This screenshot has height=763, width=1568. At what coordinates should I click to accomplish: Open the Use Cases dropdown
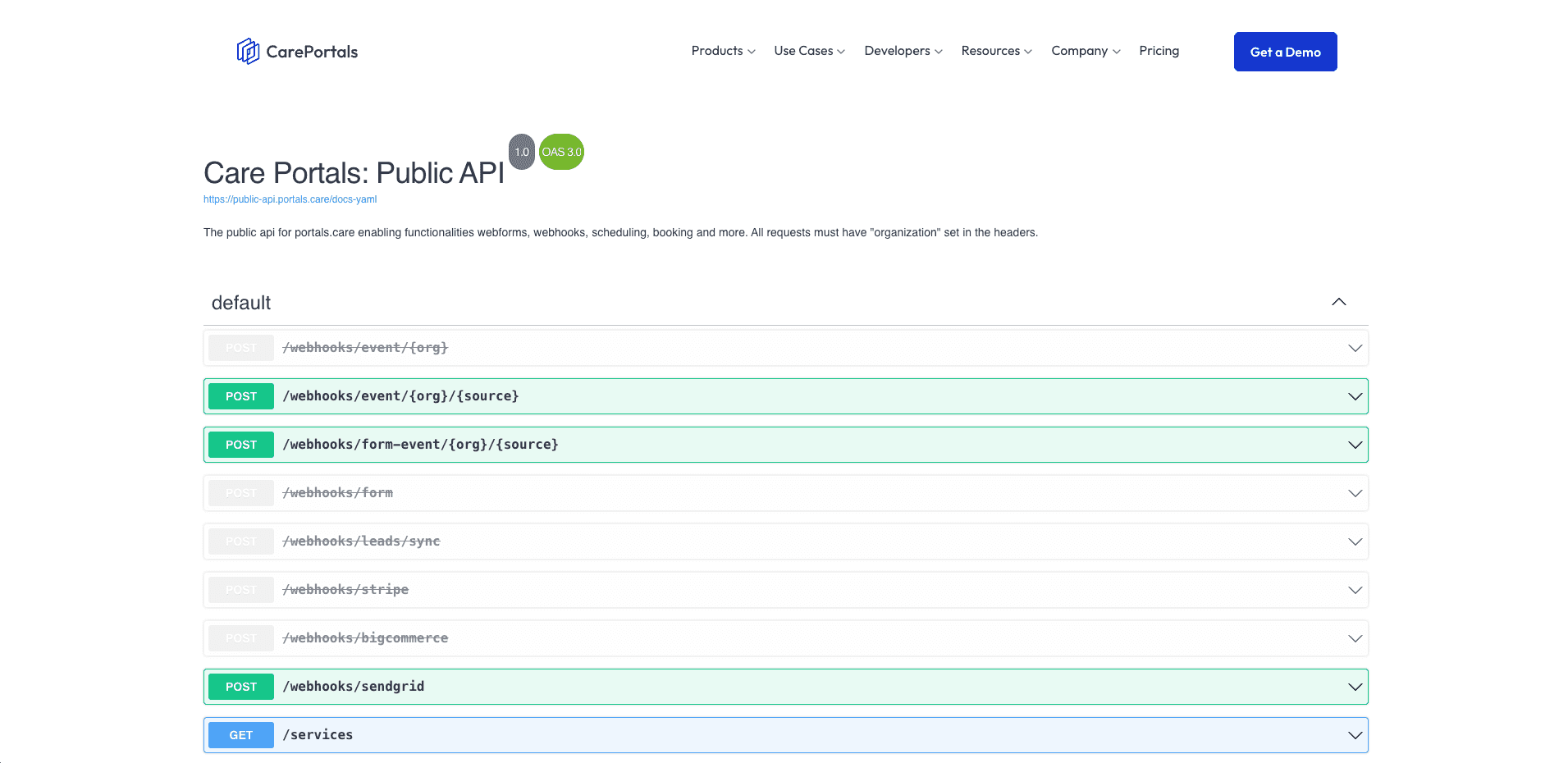pos(809,51)
